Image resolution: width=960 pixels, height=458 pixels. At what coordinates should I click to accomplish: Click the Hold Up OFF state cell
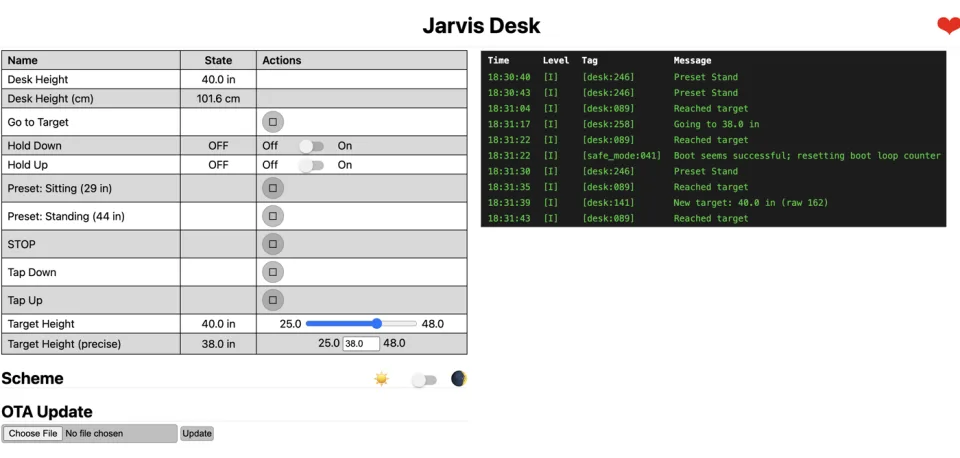coord(218,165)
